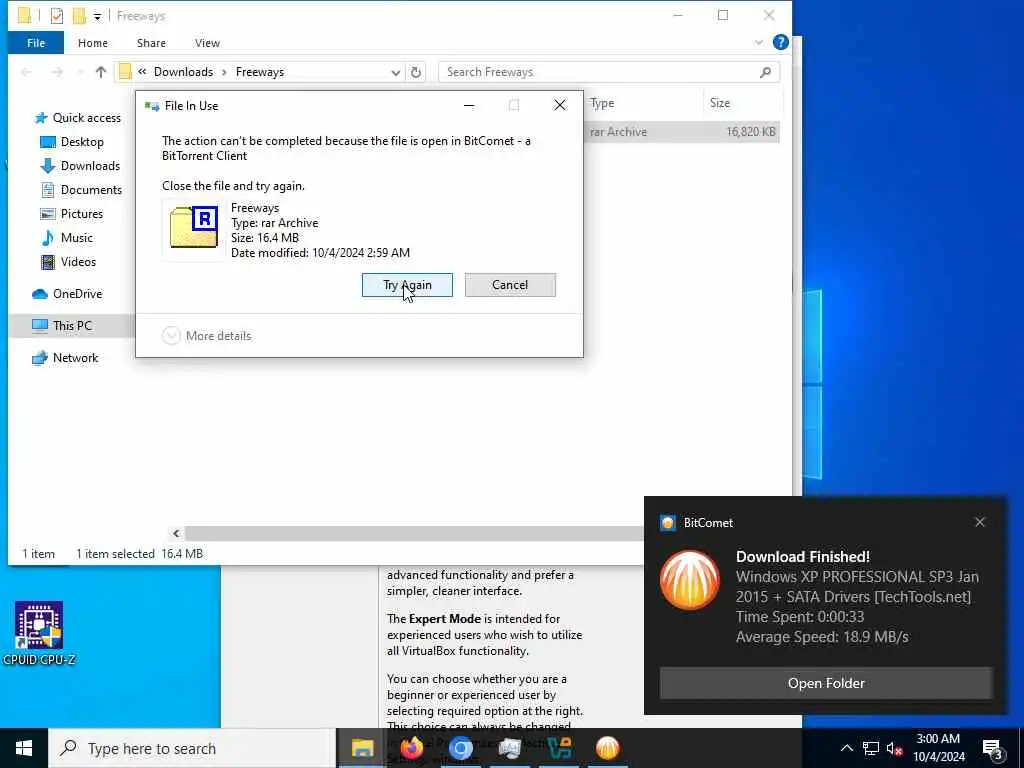1024x768 pixels.
Task: Open the Action Center notifications icon
Action: coord(992,748)
